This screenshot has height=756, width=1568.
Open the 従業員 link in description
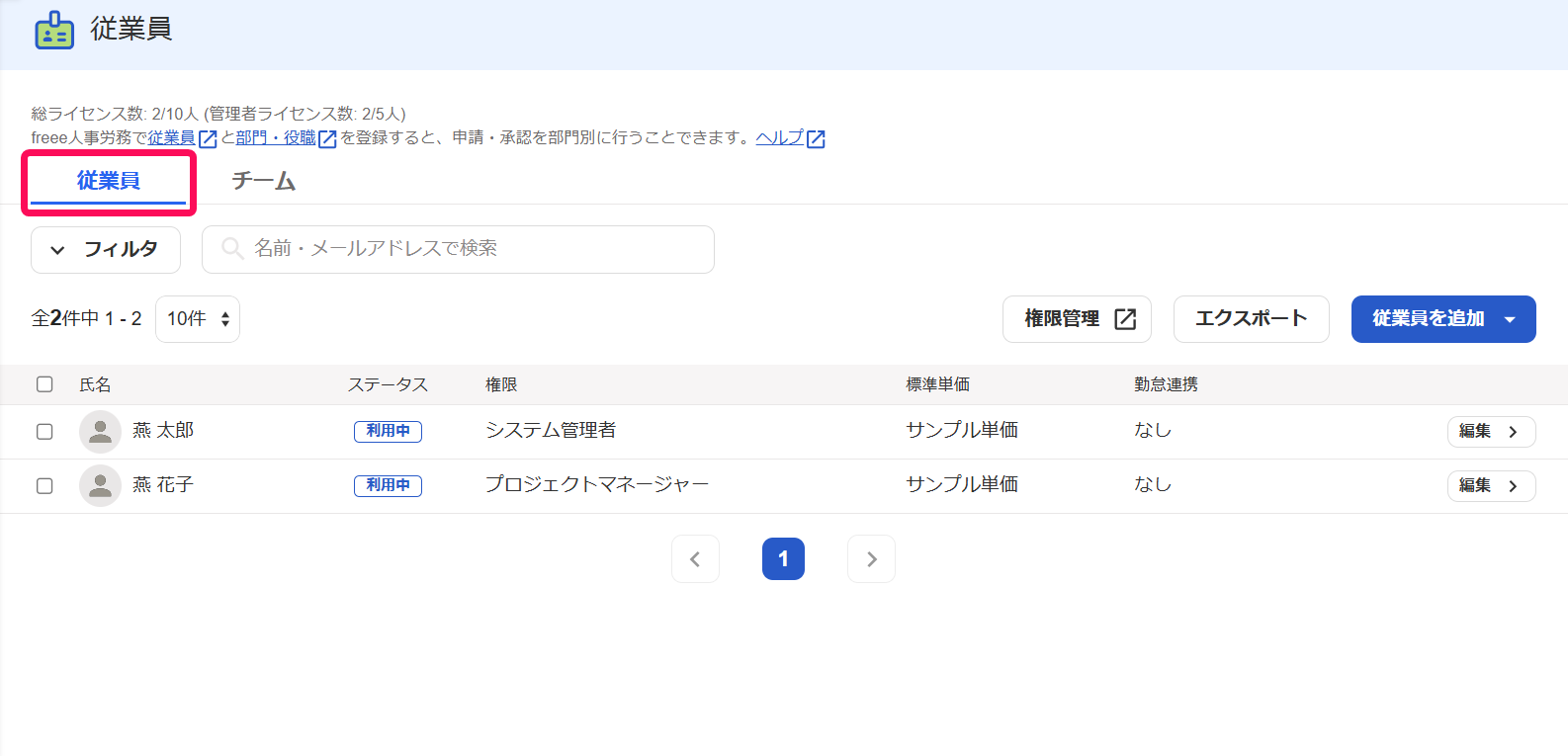tap(172, 138)
